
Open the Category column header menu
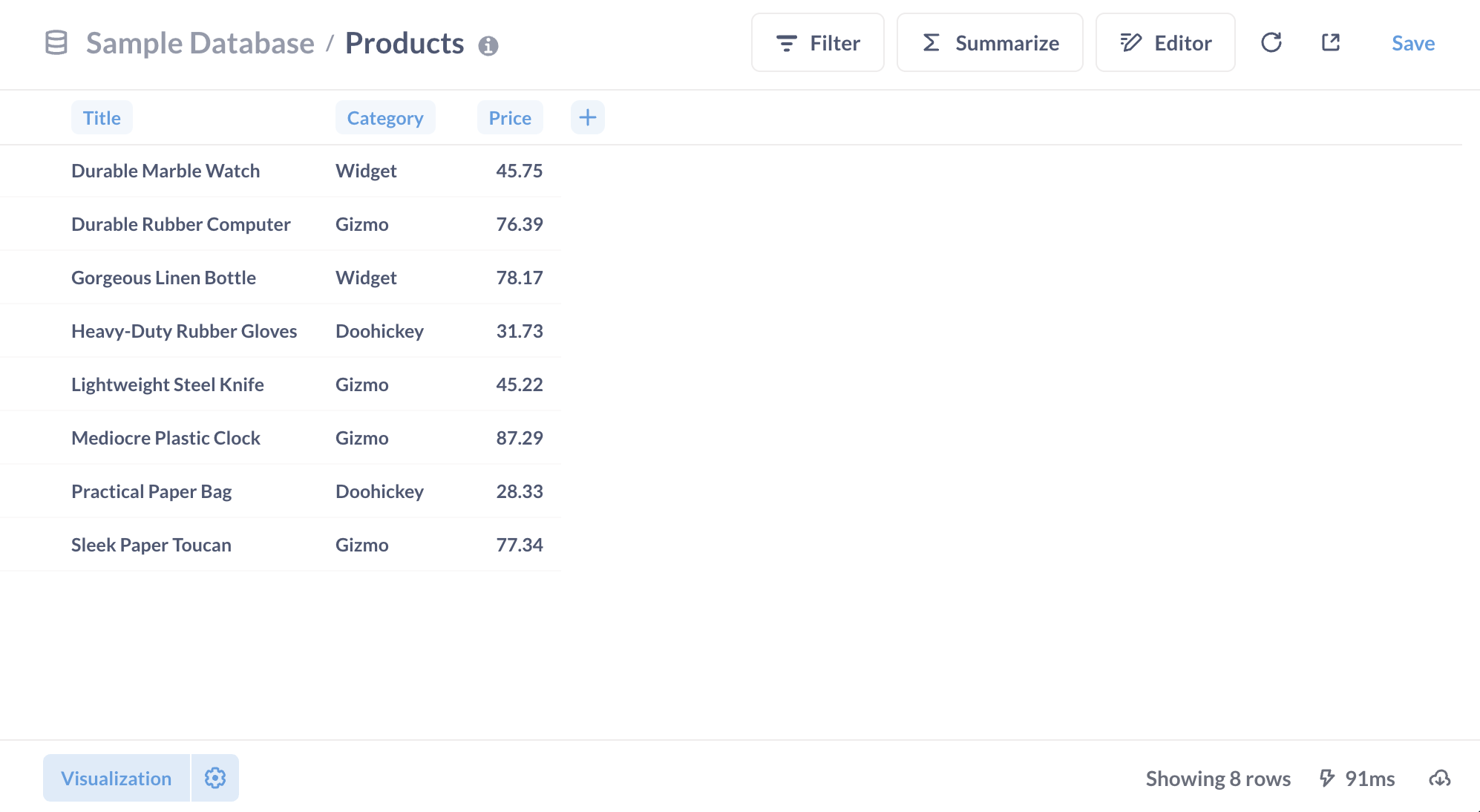pos(385,117)
